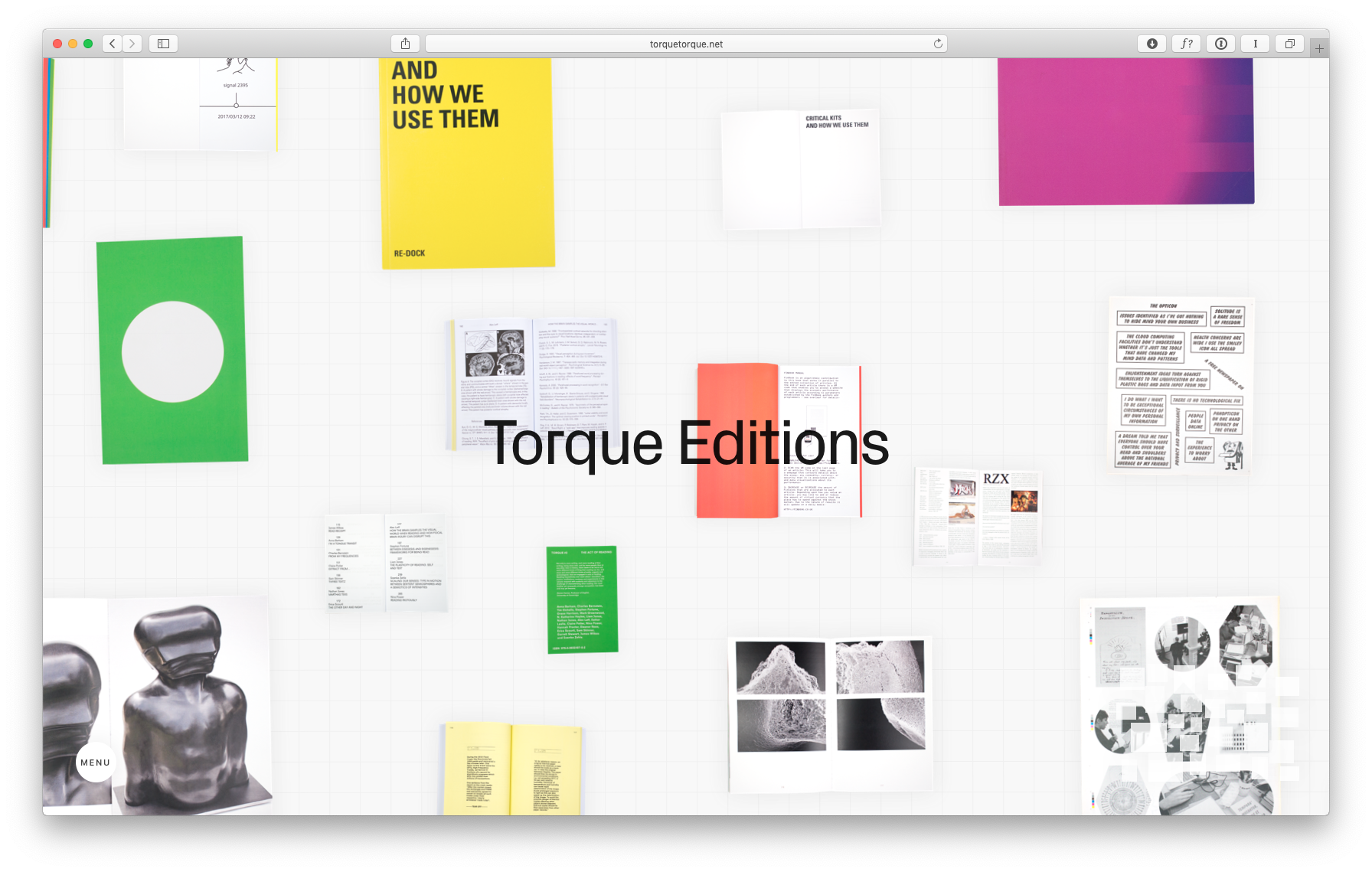Viewport: 1372px width, 872px height.
Task: Open the round MENU button
Action: point(96,763)
